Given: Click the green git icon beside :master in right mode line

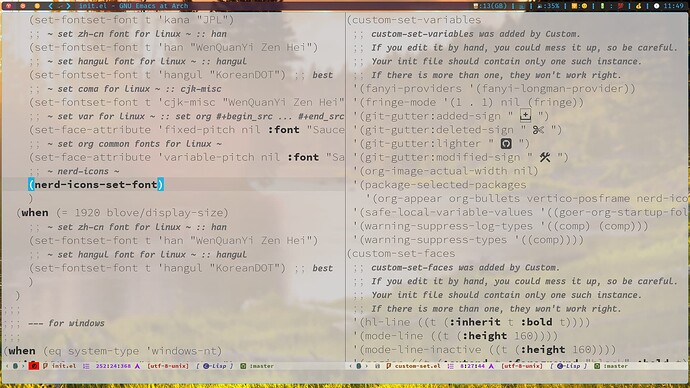Looking at the screenshot, I should pos(597,366).
